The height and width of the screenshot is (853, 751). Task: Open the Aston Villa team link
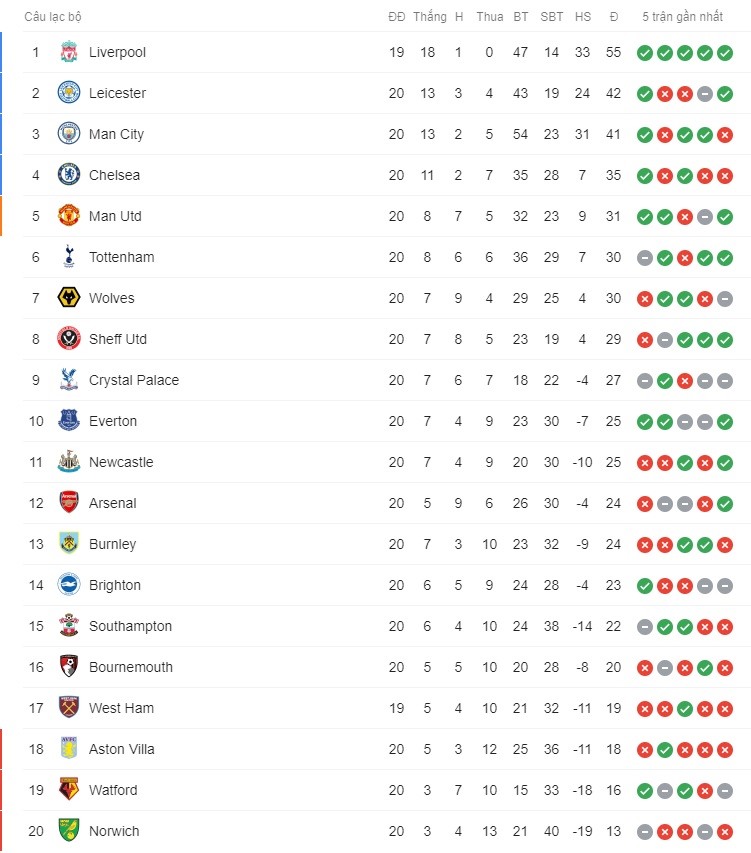[x=122, y=749]
